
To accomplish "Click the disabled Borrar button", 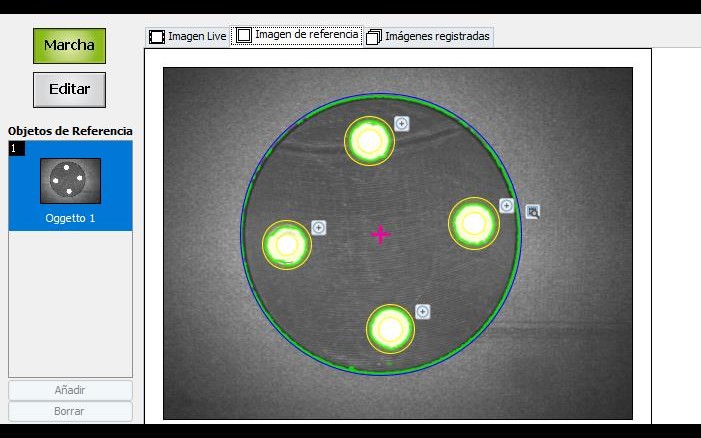I will (70, 411).
